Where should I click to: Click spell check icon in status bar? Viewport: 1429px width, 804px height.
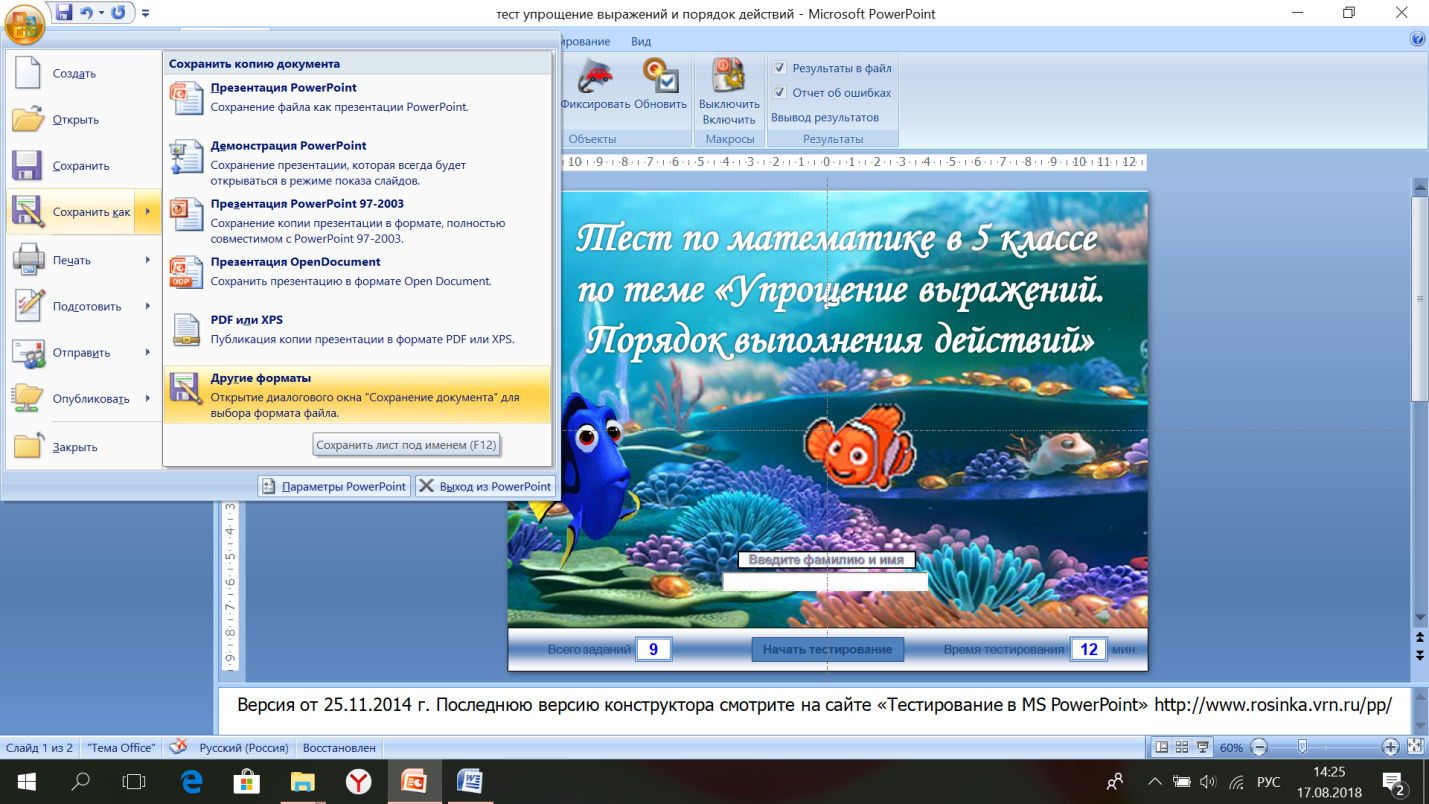[177, 747]
